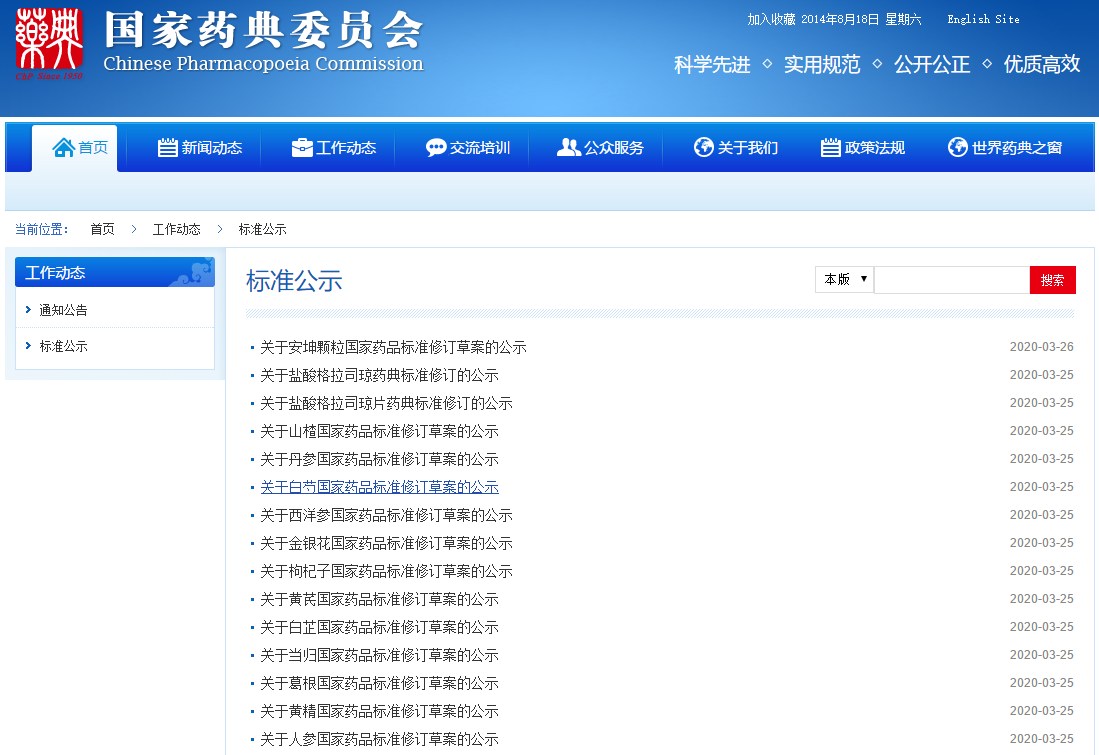1099x755 pixels.
Task: Open the 本版 search scope dropdown
Action: (x=844, y=280)
